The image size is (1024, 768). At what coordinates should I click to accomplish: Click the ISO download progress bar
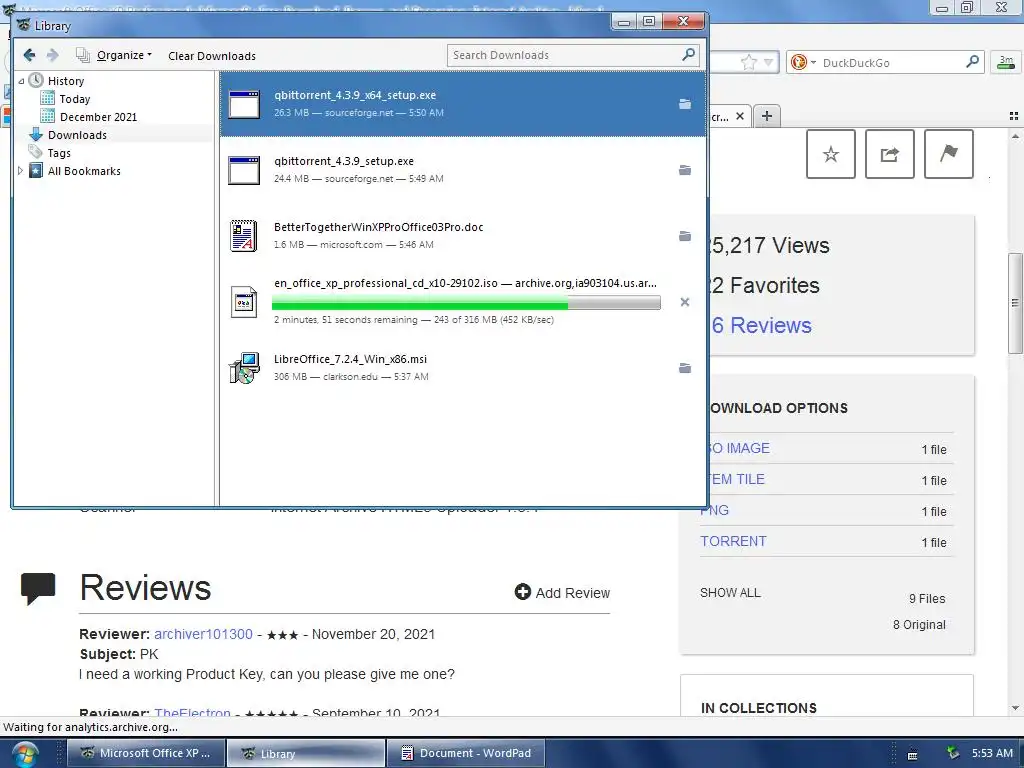(466, 302)
